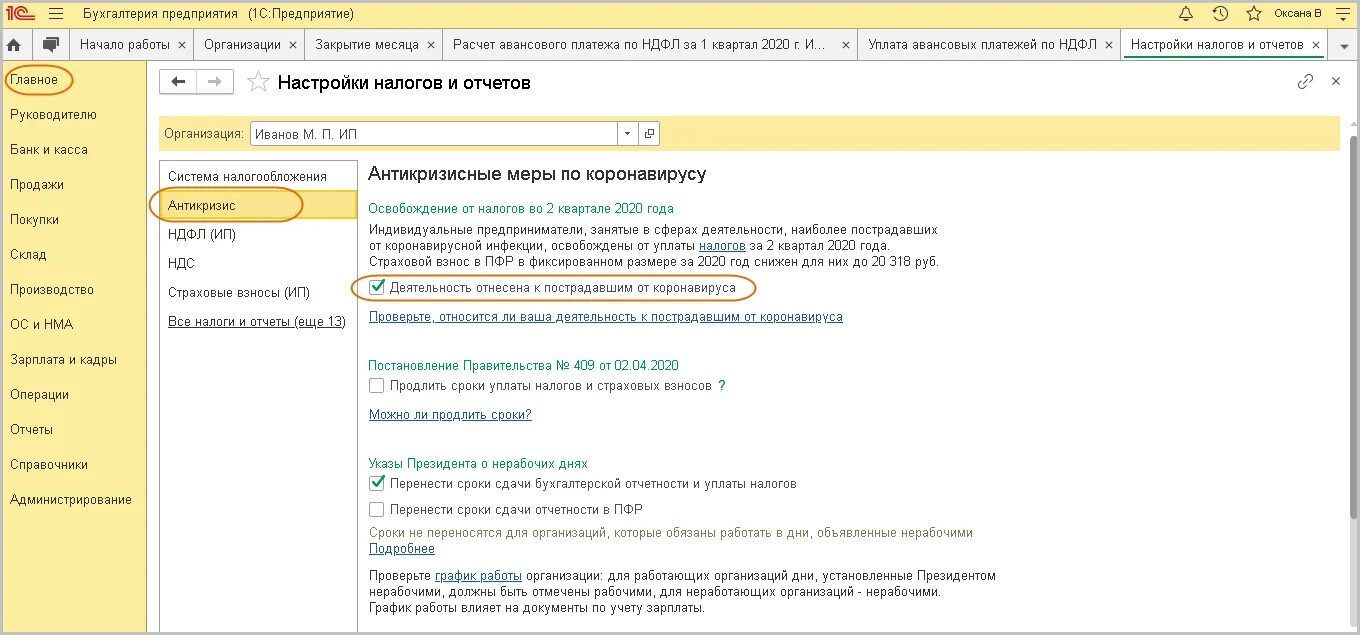Open the Администрирование section
Viewport: 1360px width, 635px height.
click(70, 499)
